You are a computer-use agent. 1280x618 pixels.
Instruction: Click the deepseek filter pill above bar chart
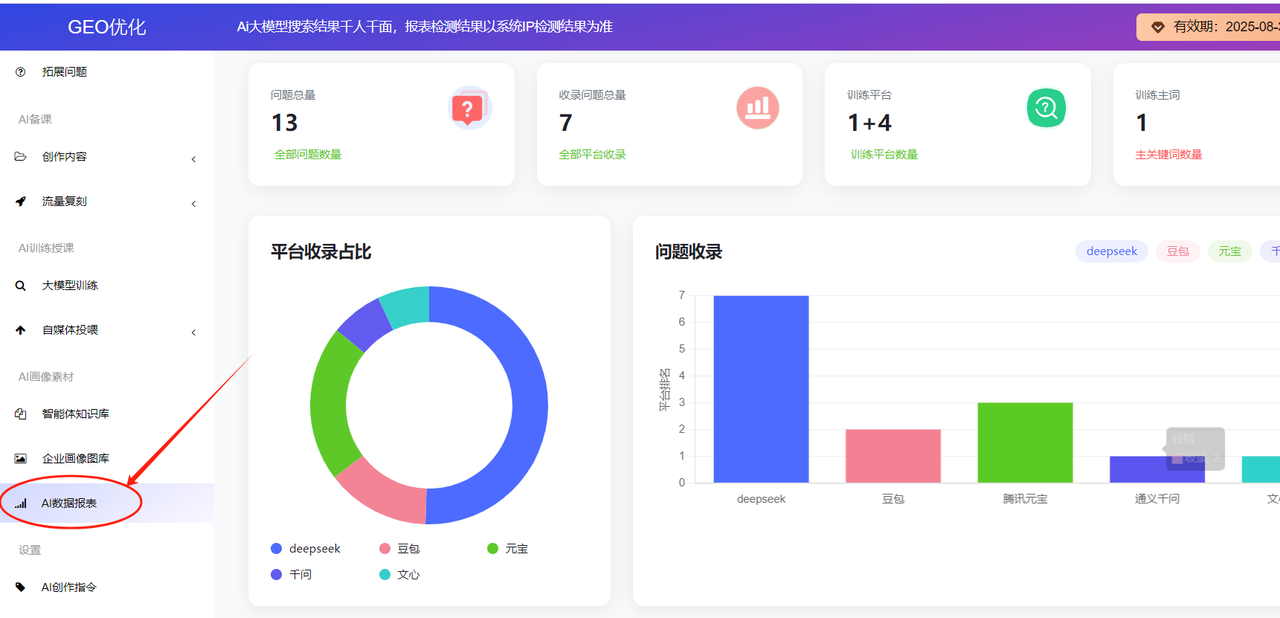[x=1111, y=251]
